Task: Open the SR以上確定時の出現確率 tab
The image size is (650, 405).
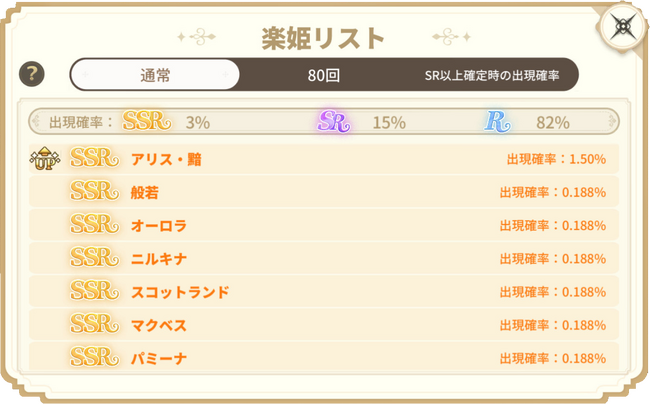Action: coord(493,75)
